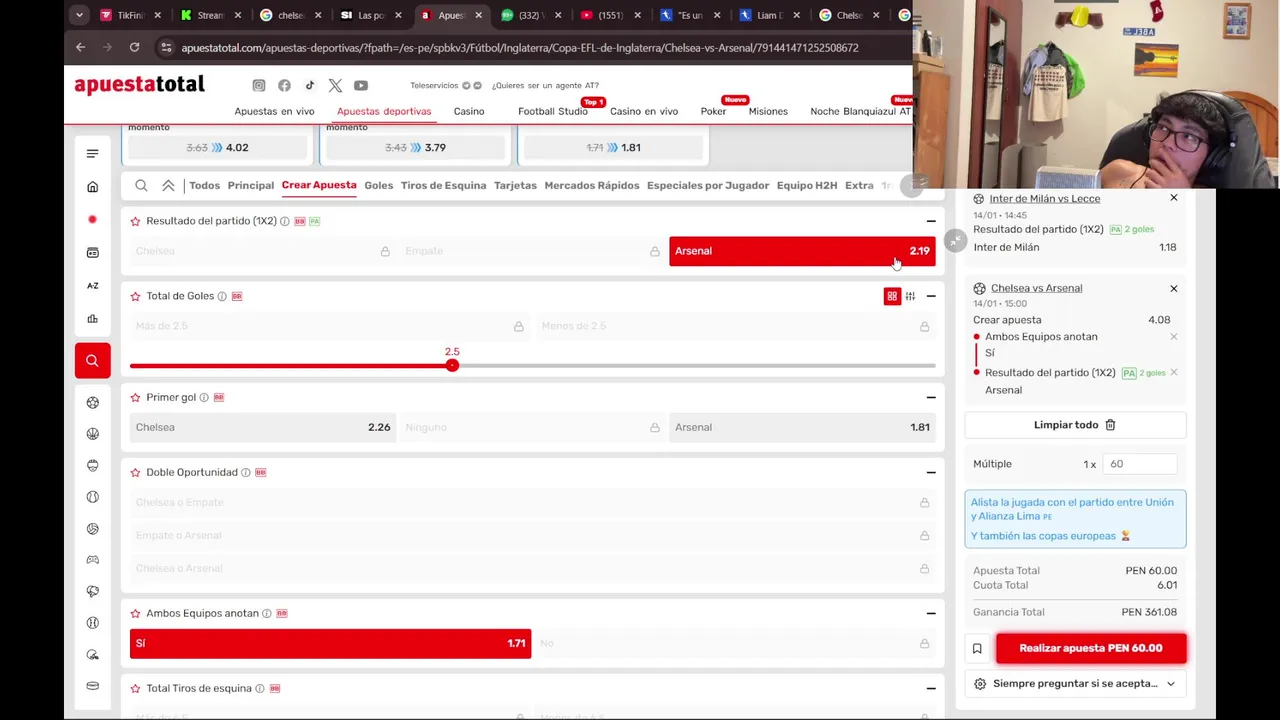This screenshot has width=1280, height=720.
Task: Reload the browser page
Action: pos(134,47)
